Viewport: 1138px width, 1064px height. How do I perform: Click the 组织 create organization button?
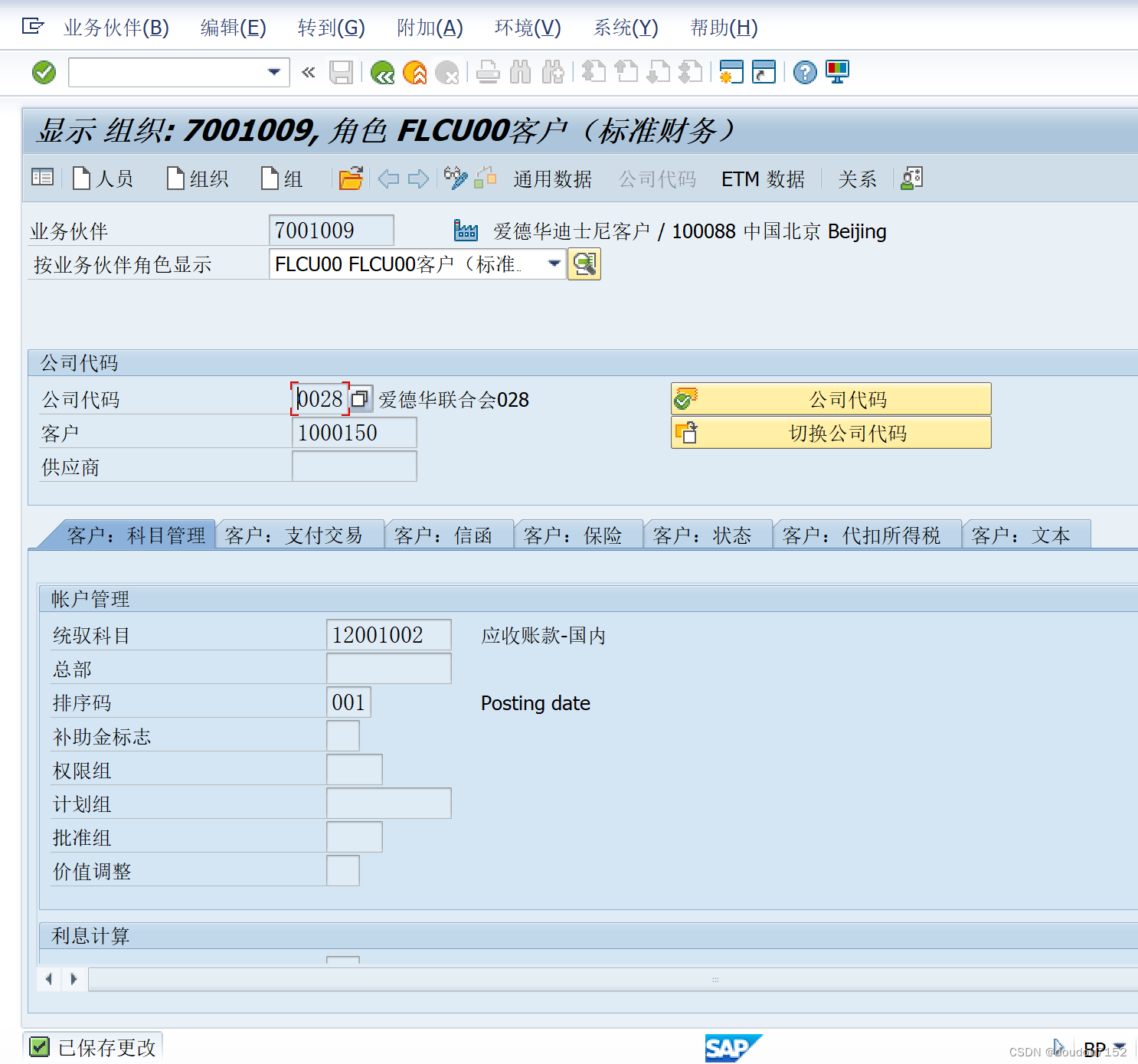[x=198, y=178]
